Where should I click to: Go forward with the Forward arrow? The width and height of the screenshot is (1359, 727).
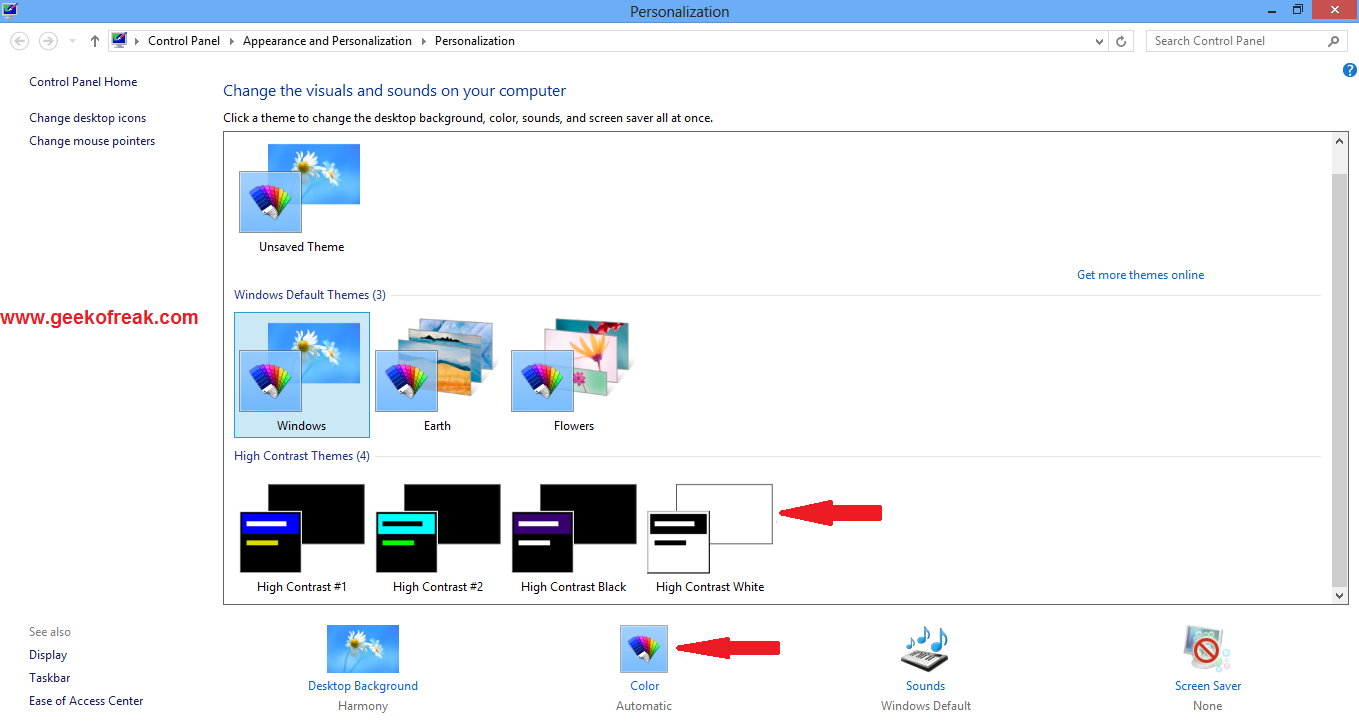(x=47, y=41)
